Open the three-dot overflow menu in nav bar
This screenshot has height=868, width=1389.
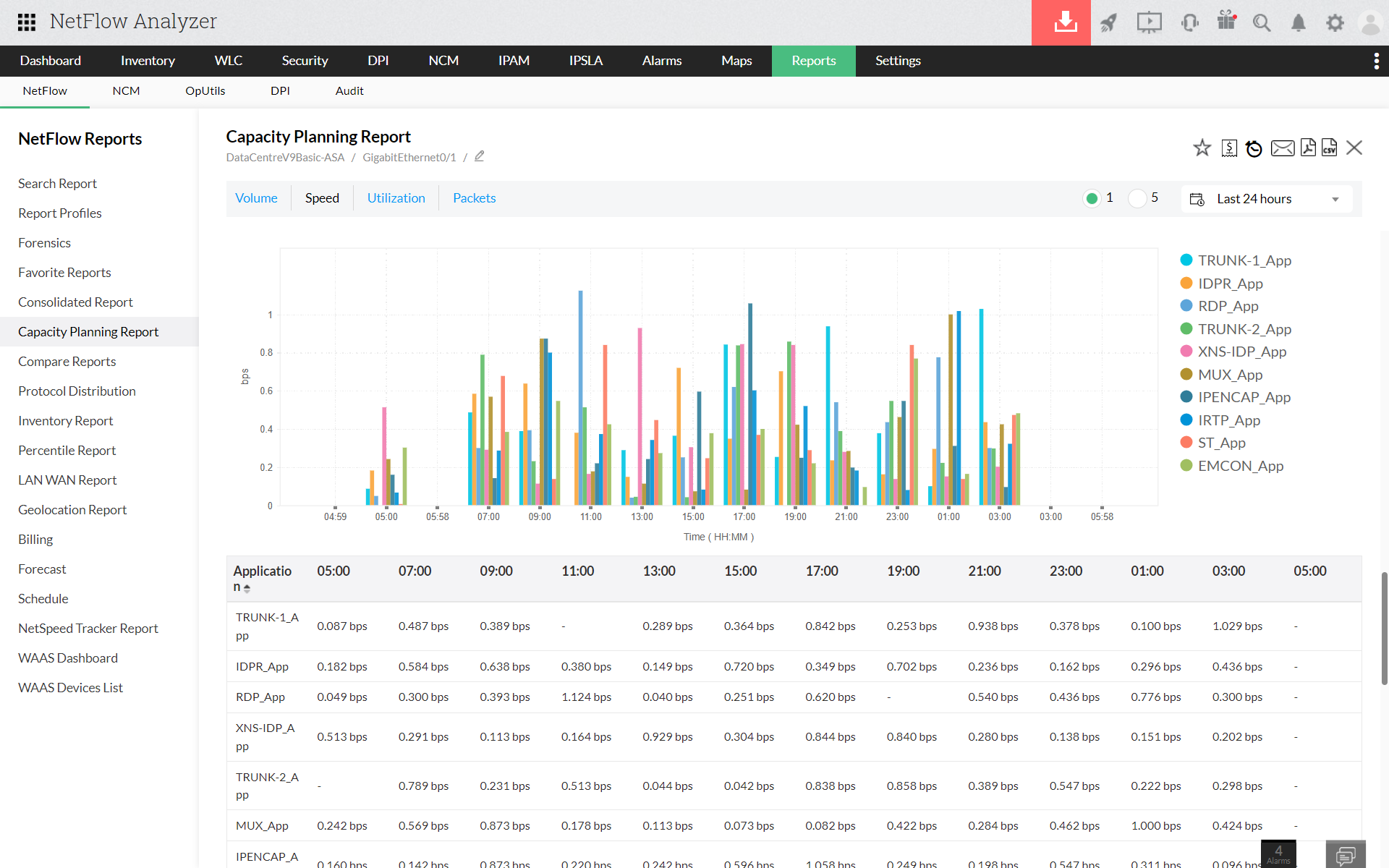tap(1376, 61)
